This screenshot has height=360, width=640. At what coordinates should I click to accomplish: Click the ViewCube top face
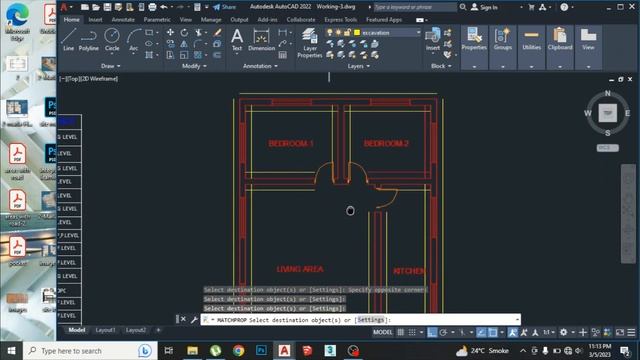coord(607,113)
